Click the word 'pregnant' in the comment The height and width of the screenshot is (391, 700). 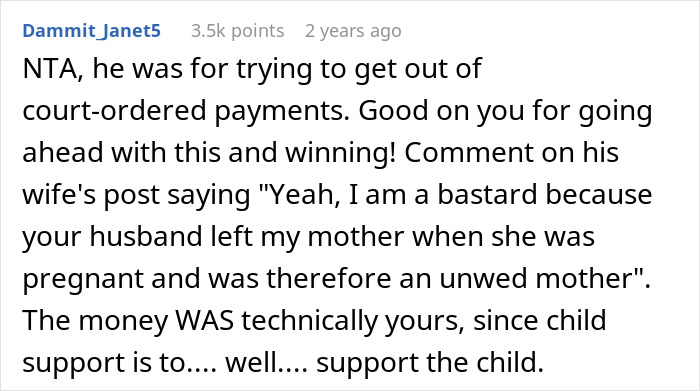83,279
